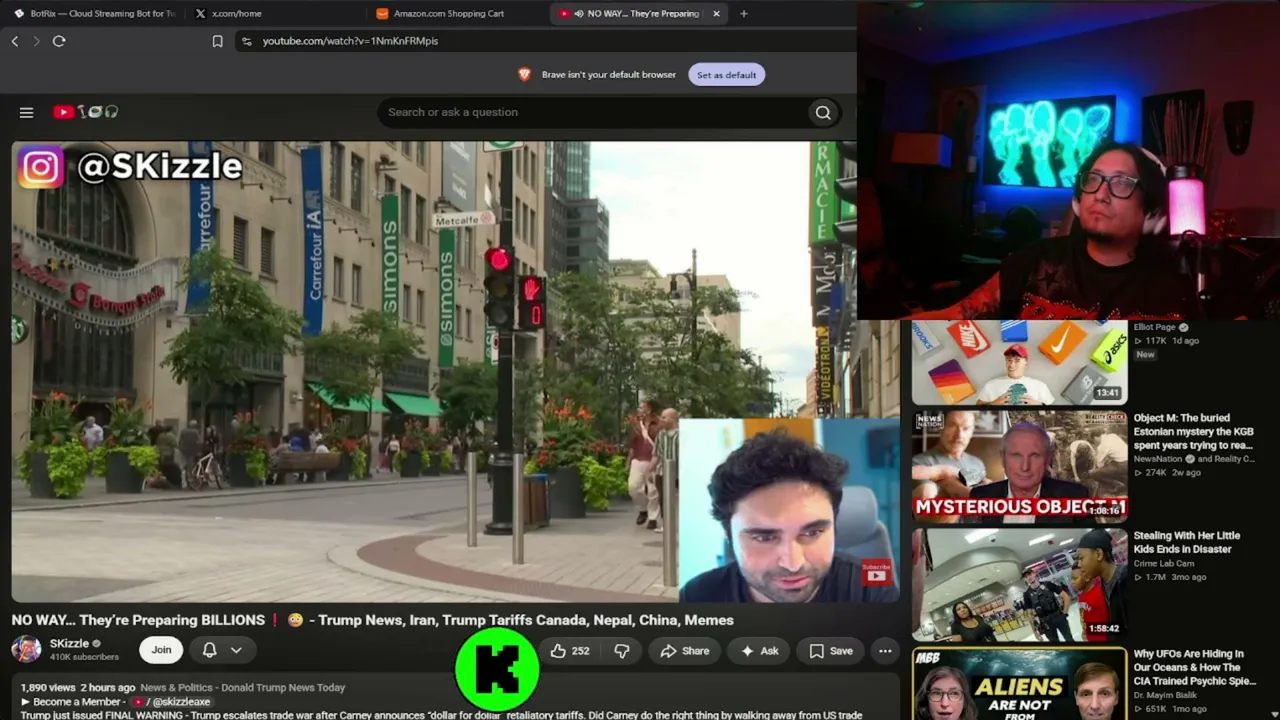Open the Crime Lab Cam video thumbnail
This screenshot has width=1280, height=720.
(x=1019, y=584)
